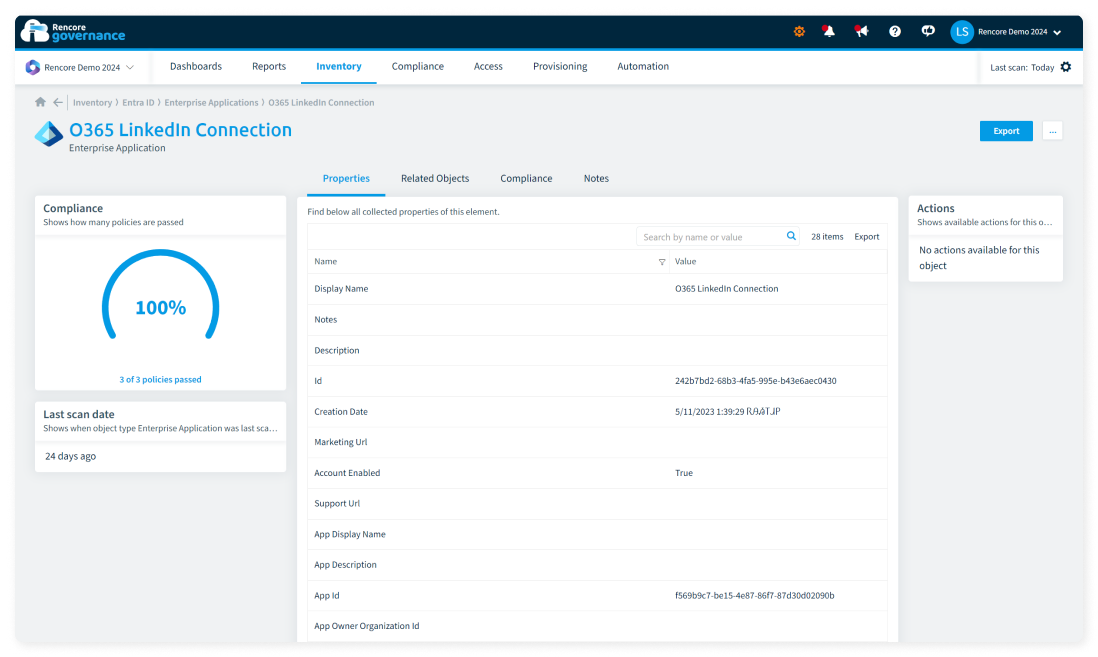Select the App Owner Organization Id row

[597, 626]
